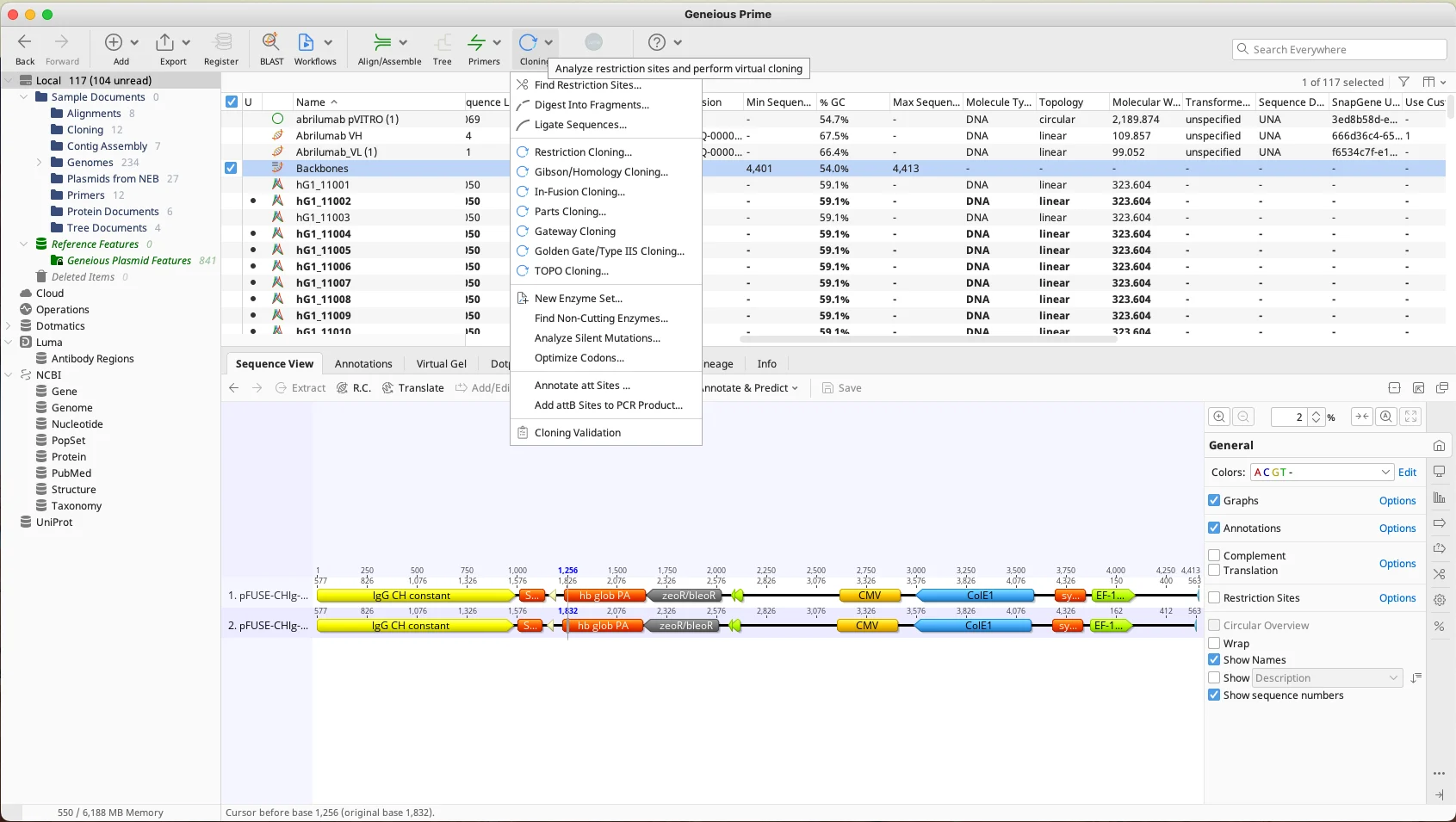Switch to the Annotations tab
The height and width of the screenshot is (822, 1456).
363,363
